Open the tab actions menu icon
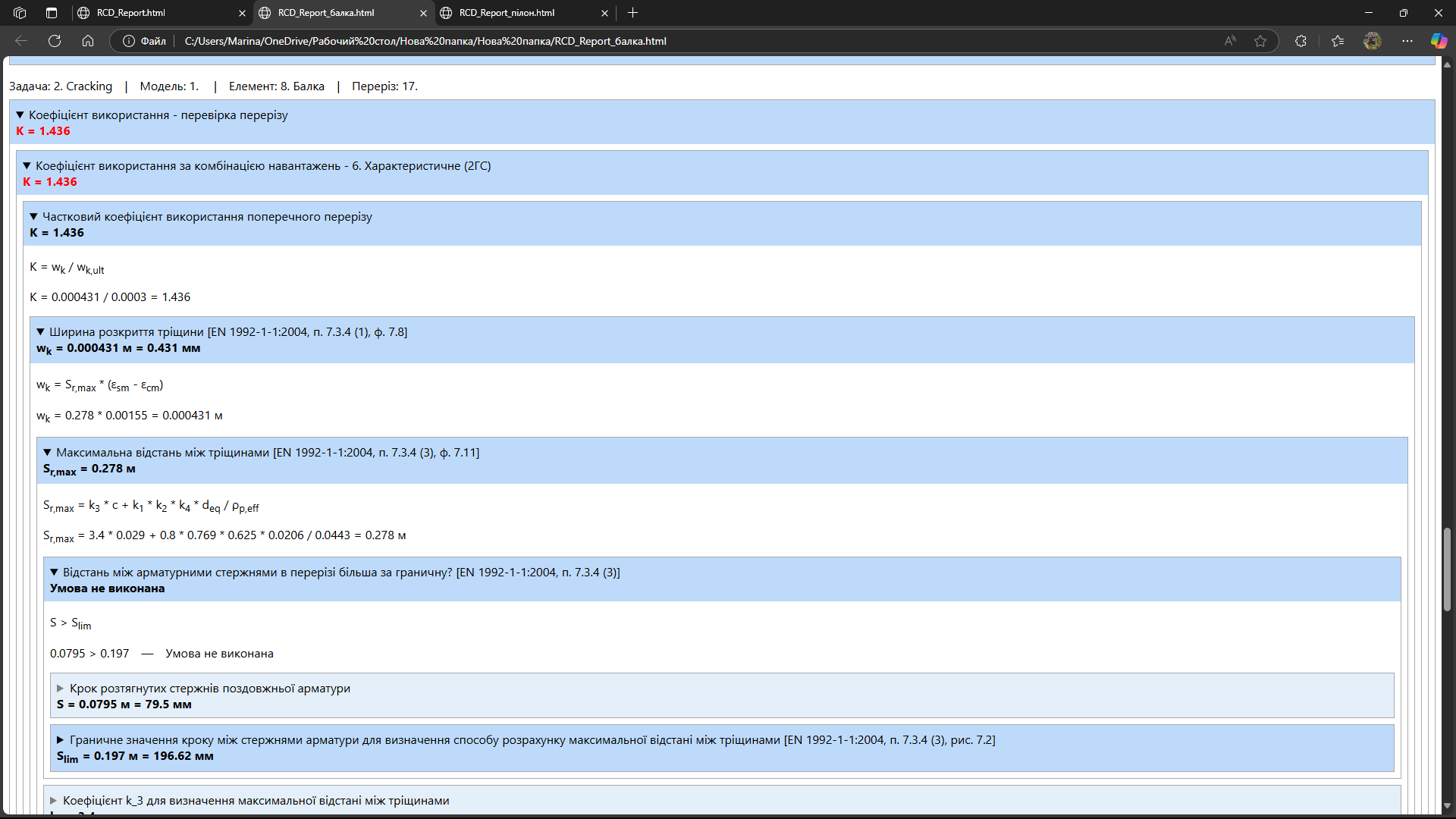The height and width of the screenshot is (819, 1456). click(52, 13)
